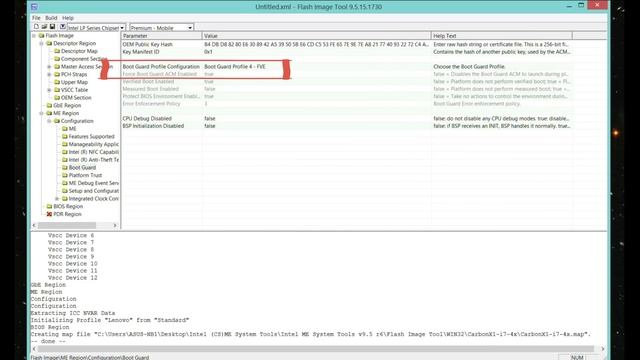
Task: Collapse the Configuration tree node
Action: coord(49,121)
